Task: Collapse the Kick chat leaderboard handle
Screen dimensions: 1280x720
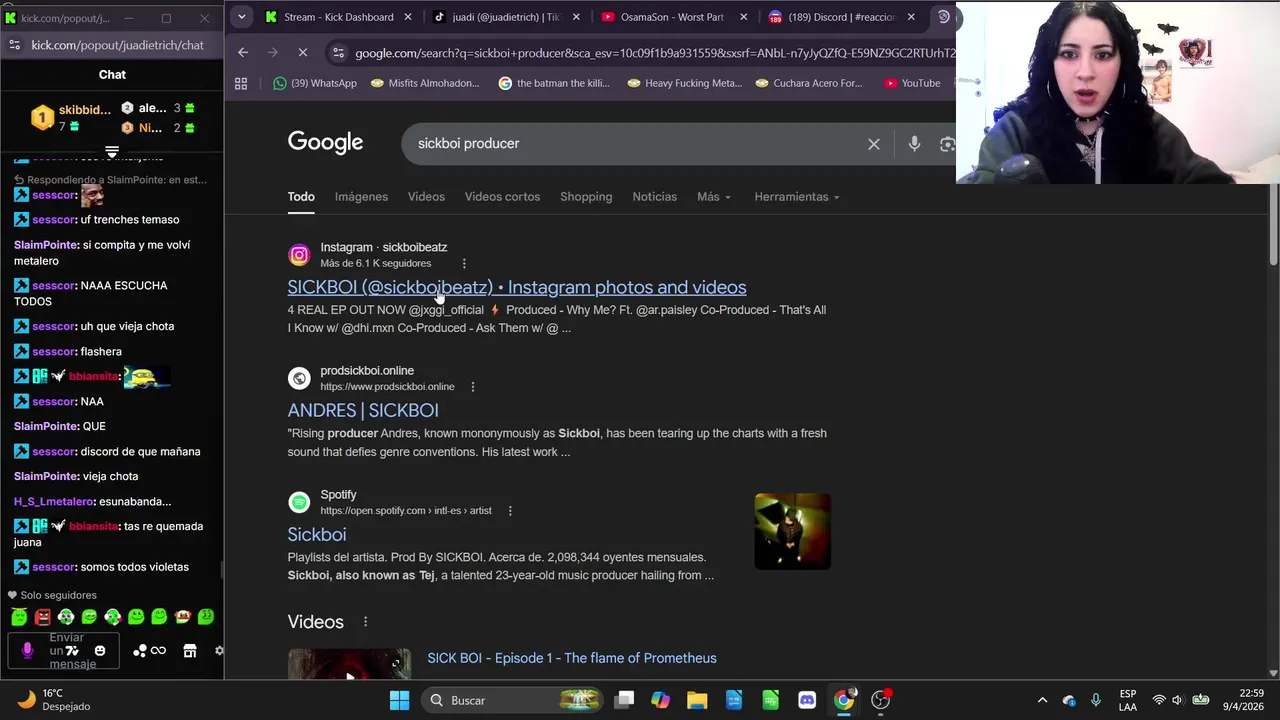Action: 112,152
